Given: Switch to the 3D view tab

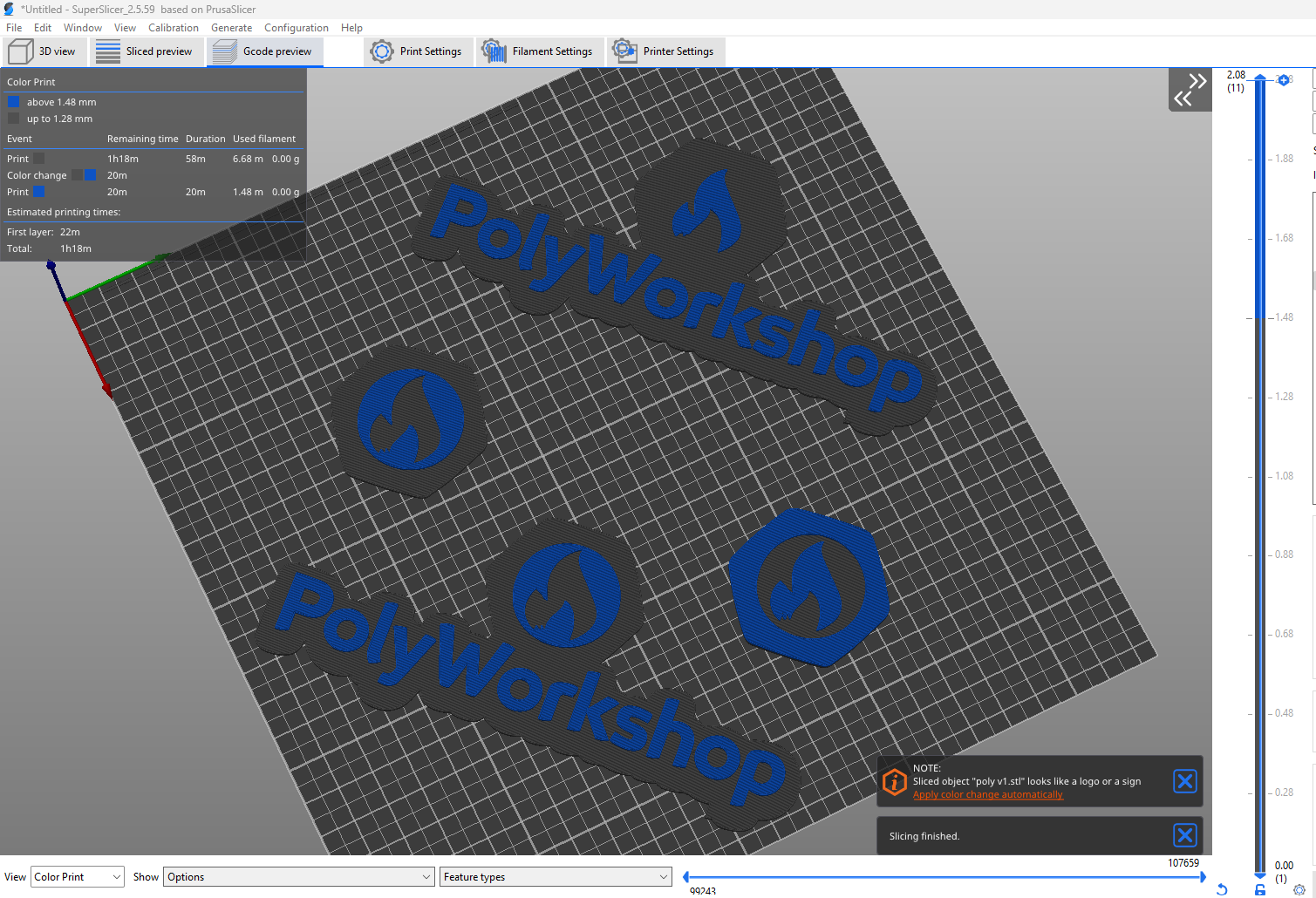Looking at the screenshot, I should [44, 51].
